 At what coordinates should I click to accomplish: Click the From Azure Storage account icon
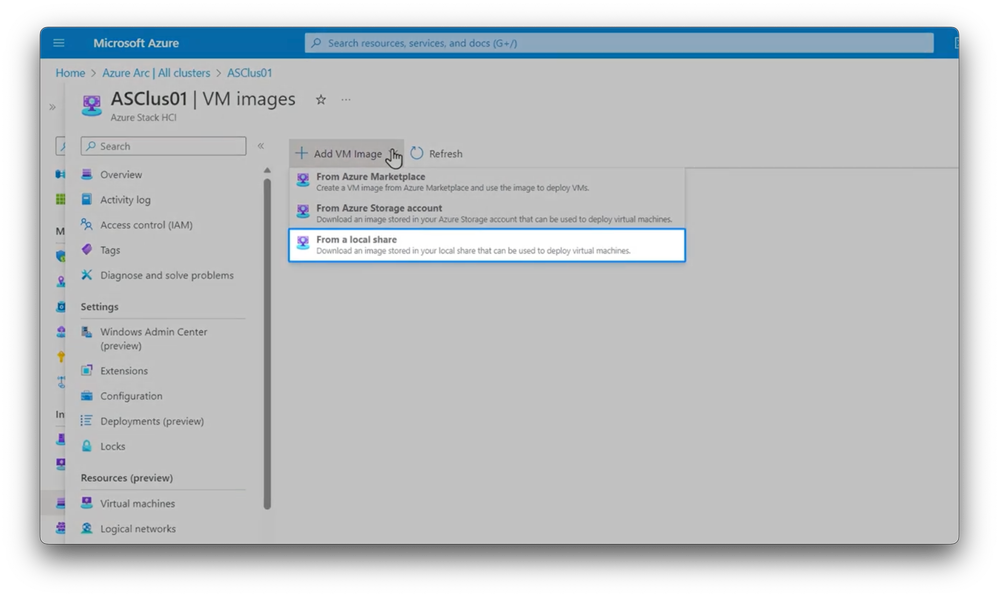[x=303, y=211]
